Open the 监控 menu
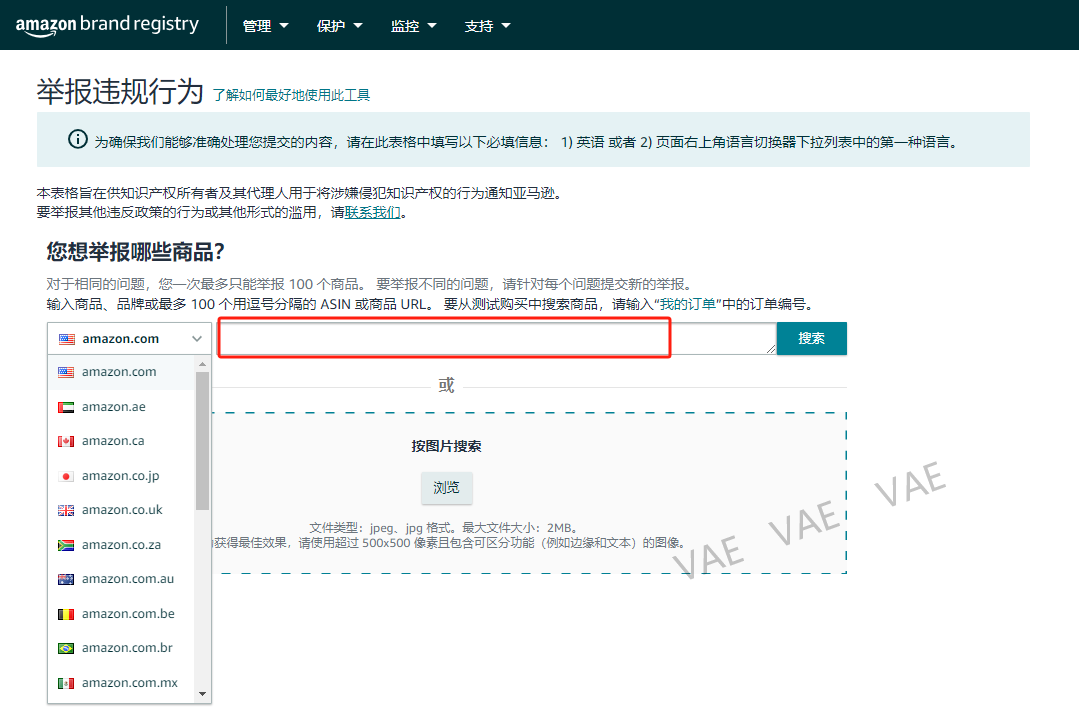The width and height of the screenshot is (1079, 727). (x=414, y=26)
